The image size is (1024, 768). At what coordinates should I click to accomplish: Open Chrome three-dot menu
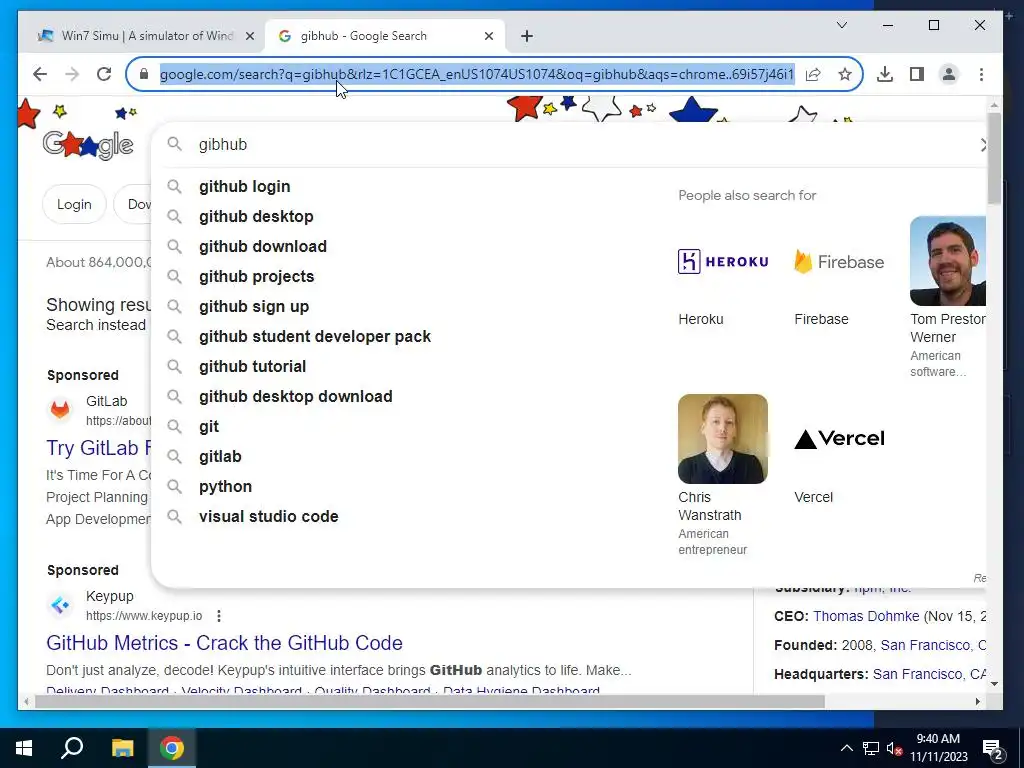981,74
